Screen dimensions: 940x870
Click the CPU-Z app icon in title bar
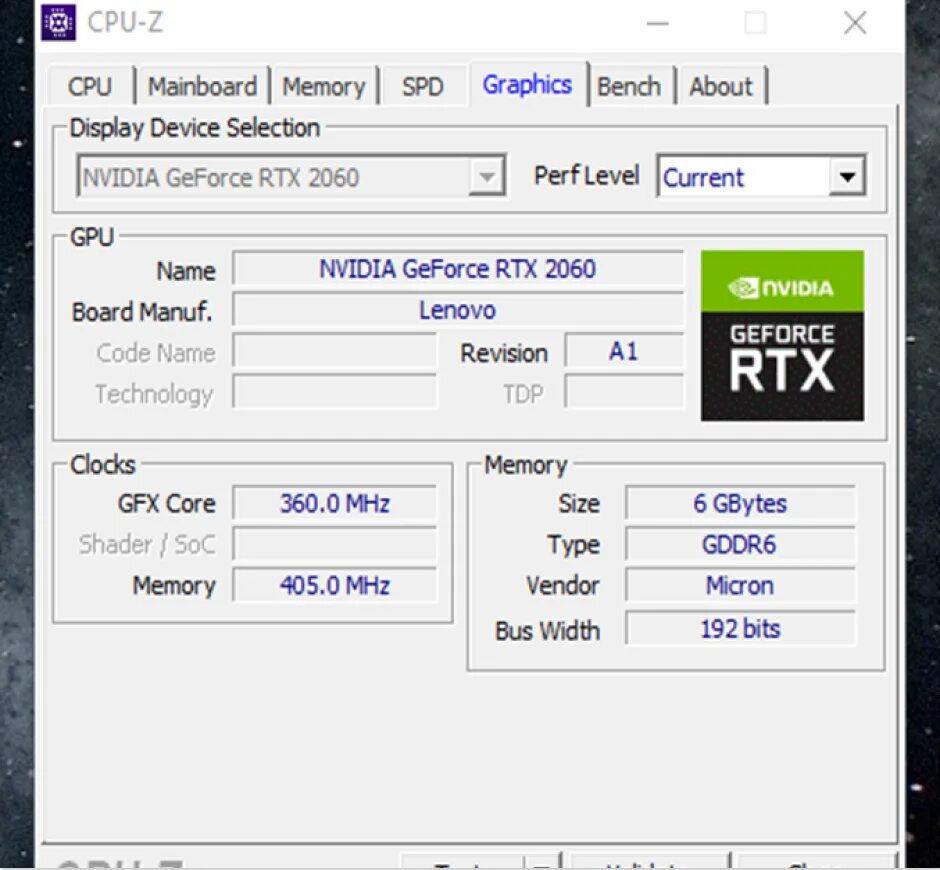click(58, 23)
